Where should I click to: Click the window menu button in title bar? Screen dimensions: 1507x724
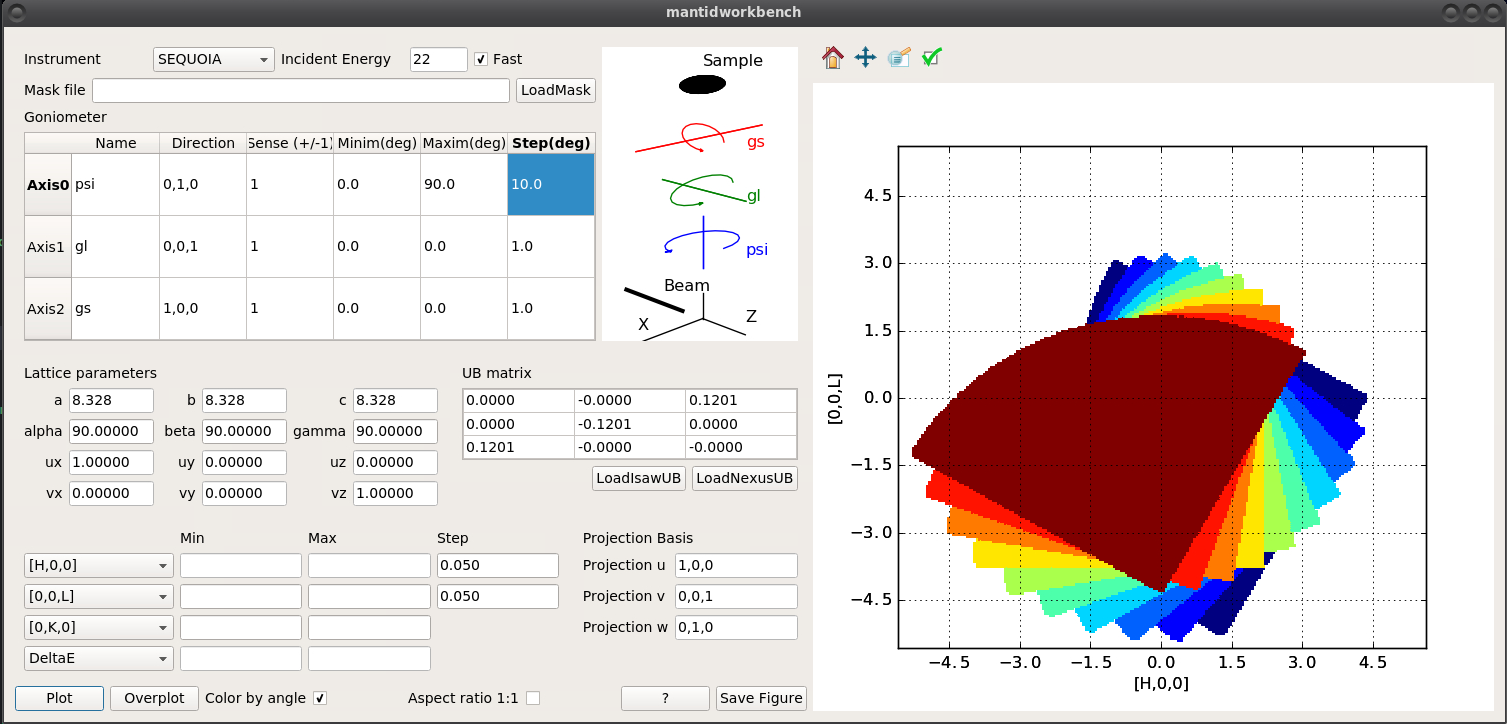[18, 12]
